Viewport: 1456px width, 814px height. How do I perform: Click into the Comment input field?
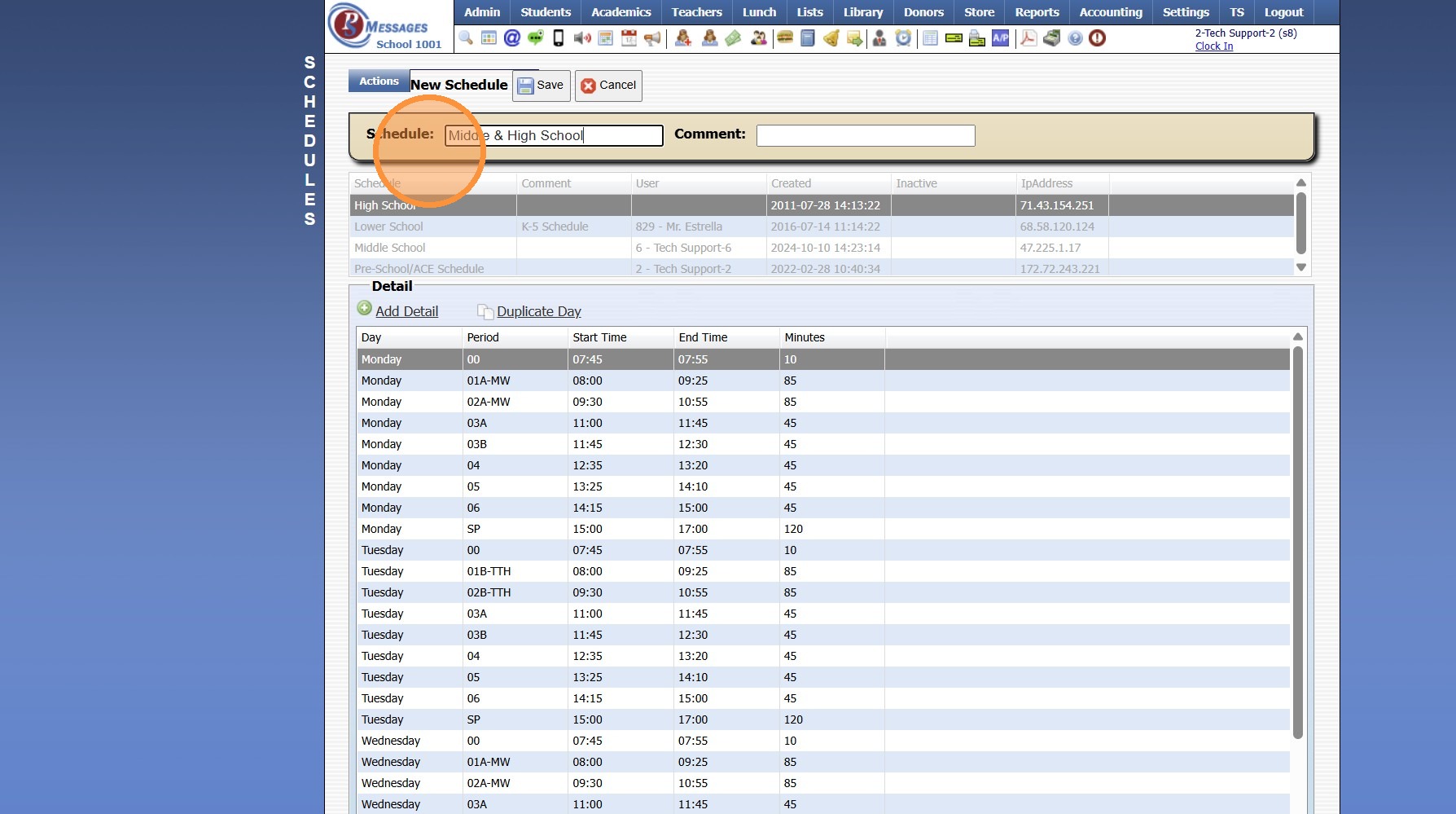coord(865,136)
